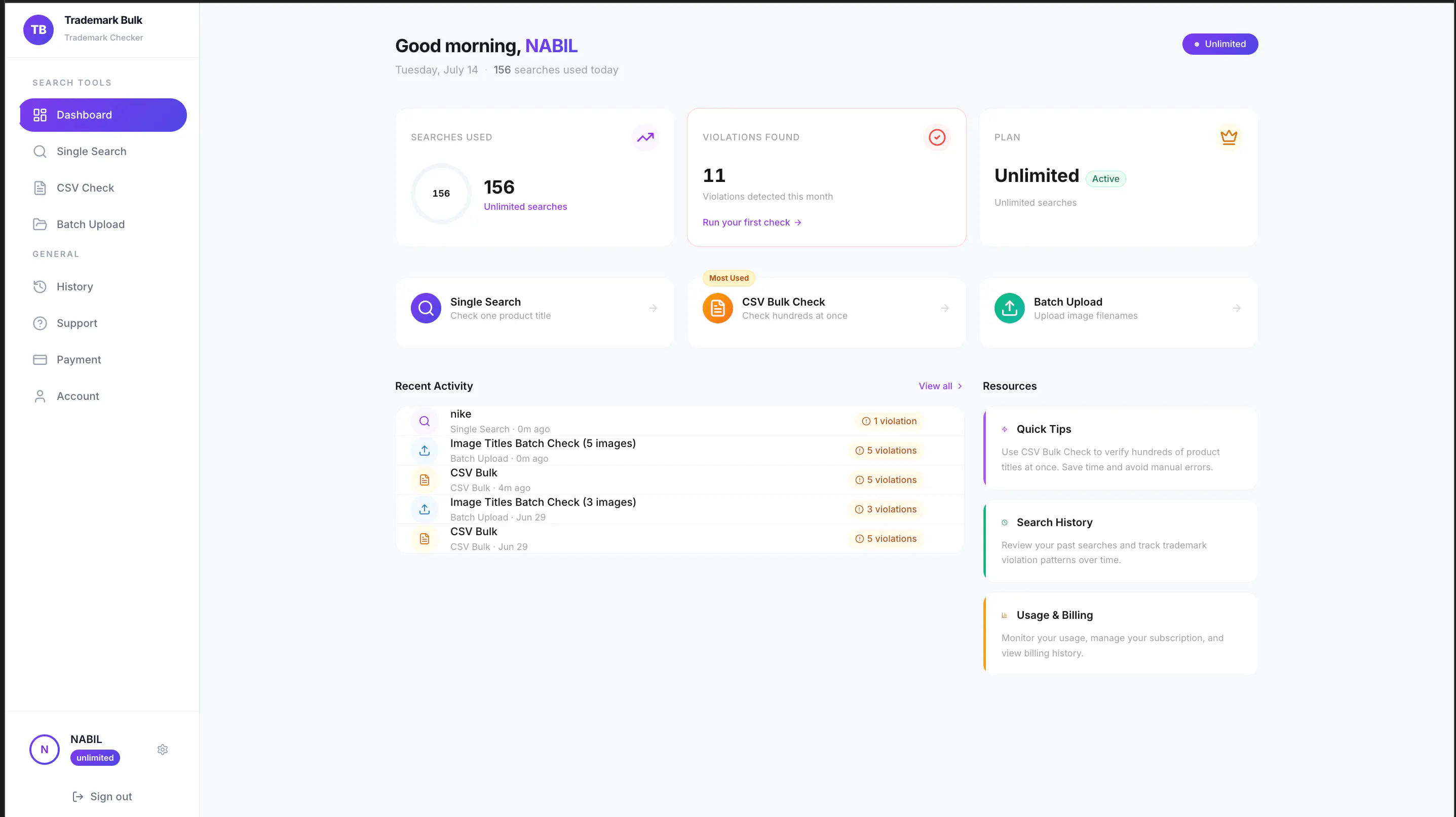Image resolution: width=1456 pixels, height=817 pixels.
Task: Click the Run your first check link
Action: (752, 222)
